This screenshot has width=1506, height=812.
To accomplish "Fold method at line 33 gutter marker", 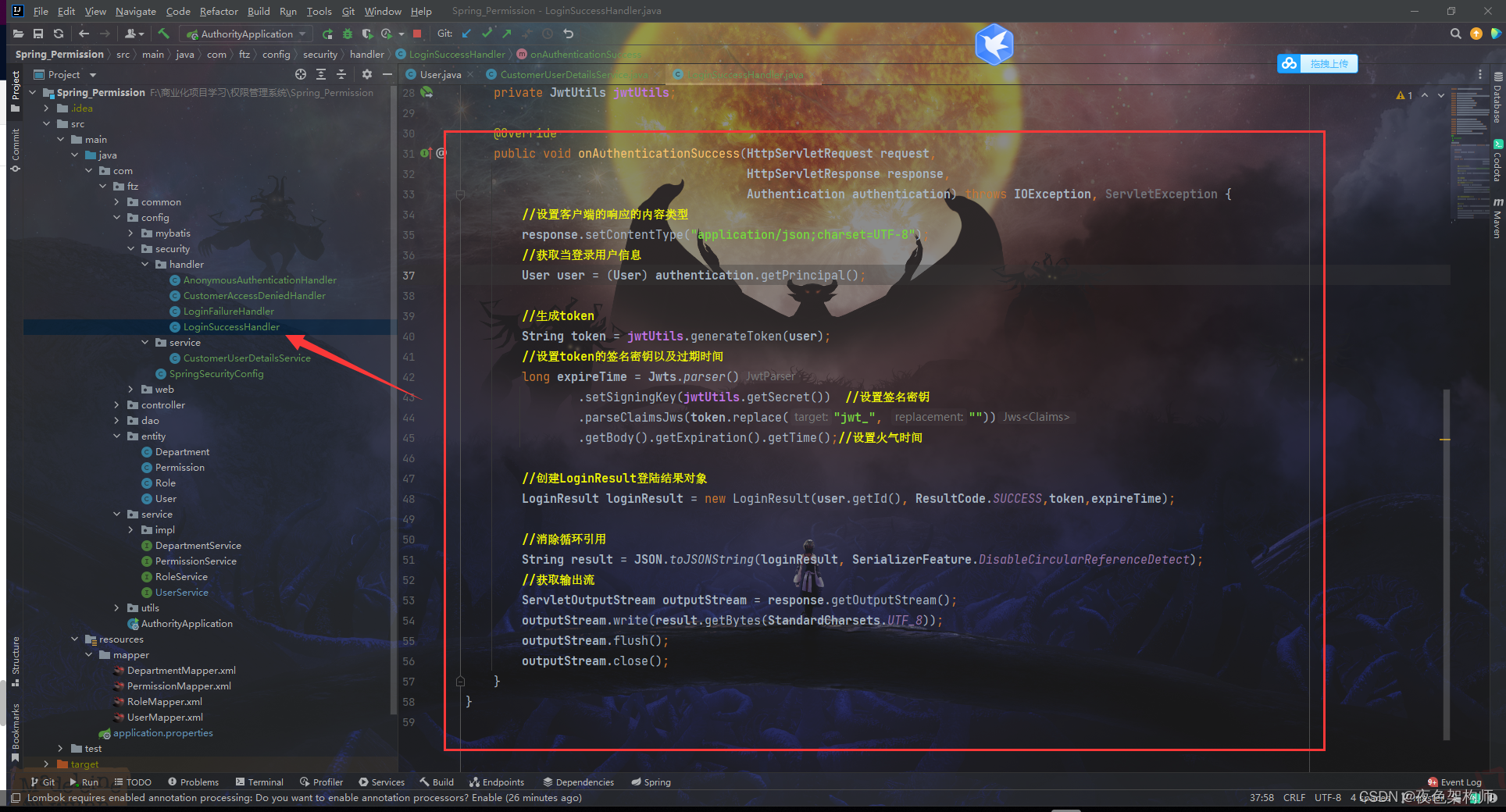I will [x=460, y=194].
